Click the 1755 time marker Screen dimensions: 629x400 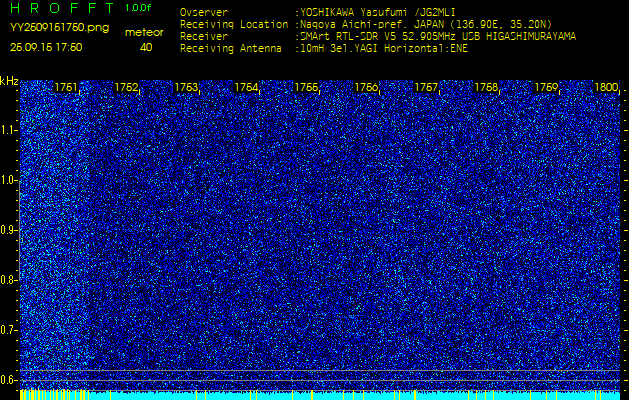click(306, 87)
